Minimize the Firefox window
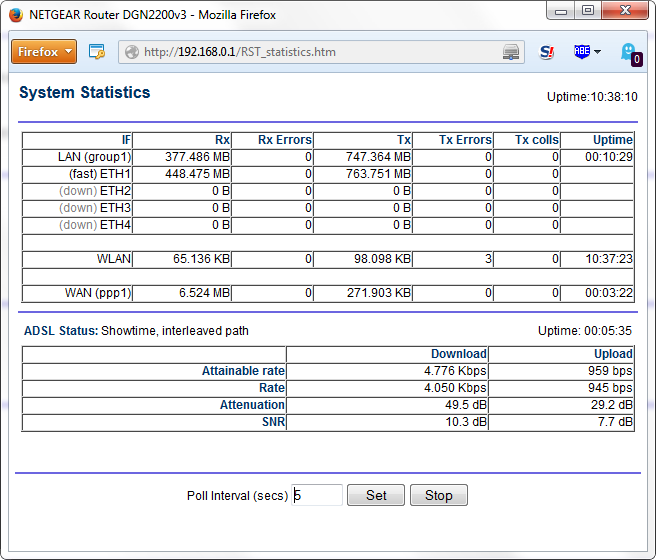656x560 pixels. [563, 11]
